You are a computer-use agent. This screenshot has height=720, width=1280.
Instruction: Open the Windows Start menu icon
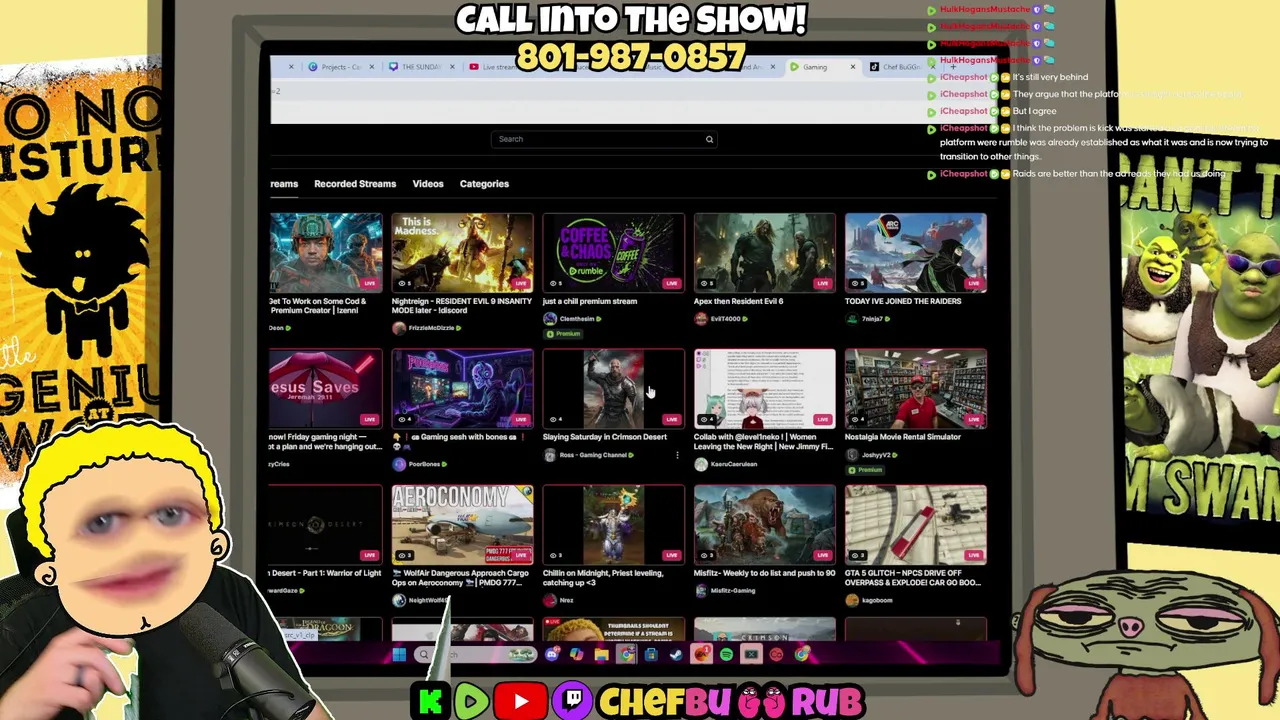pos(399,655)
